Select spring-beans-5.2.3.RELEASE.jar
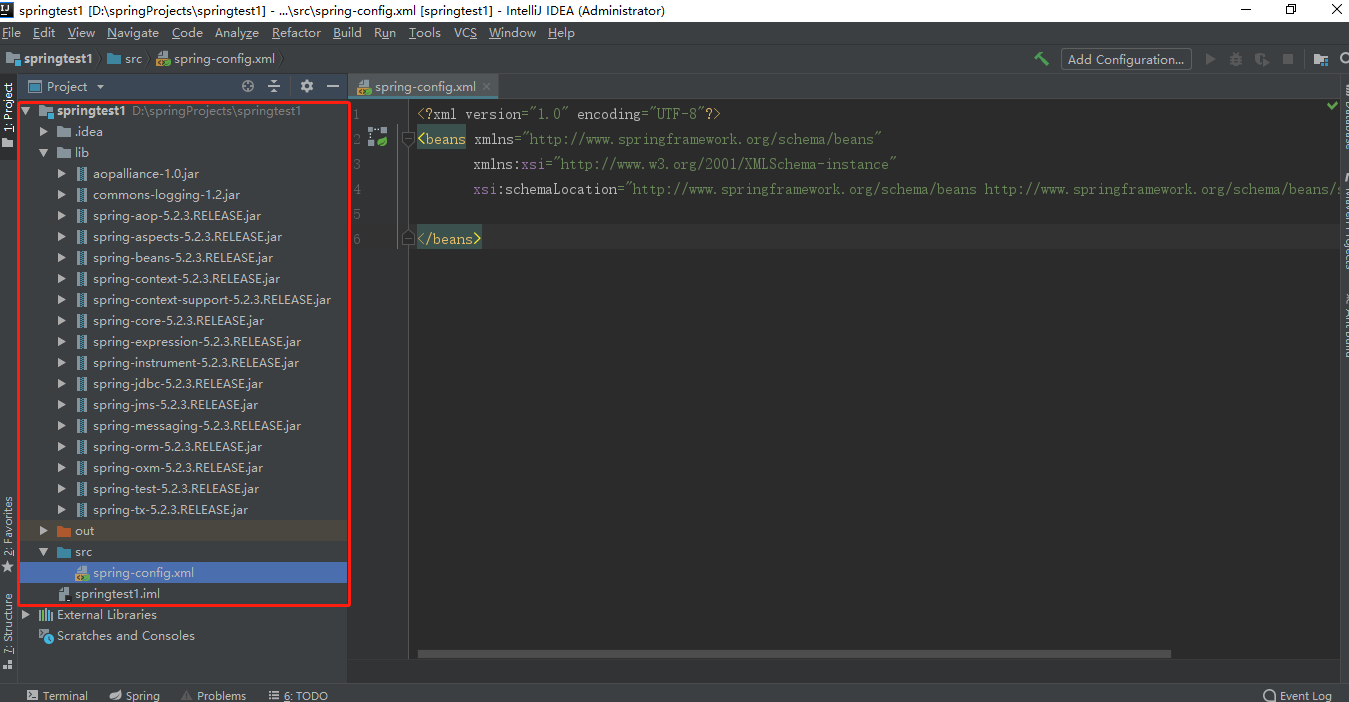The height and width of the screenshot is (702, 1349). point(183,258)
